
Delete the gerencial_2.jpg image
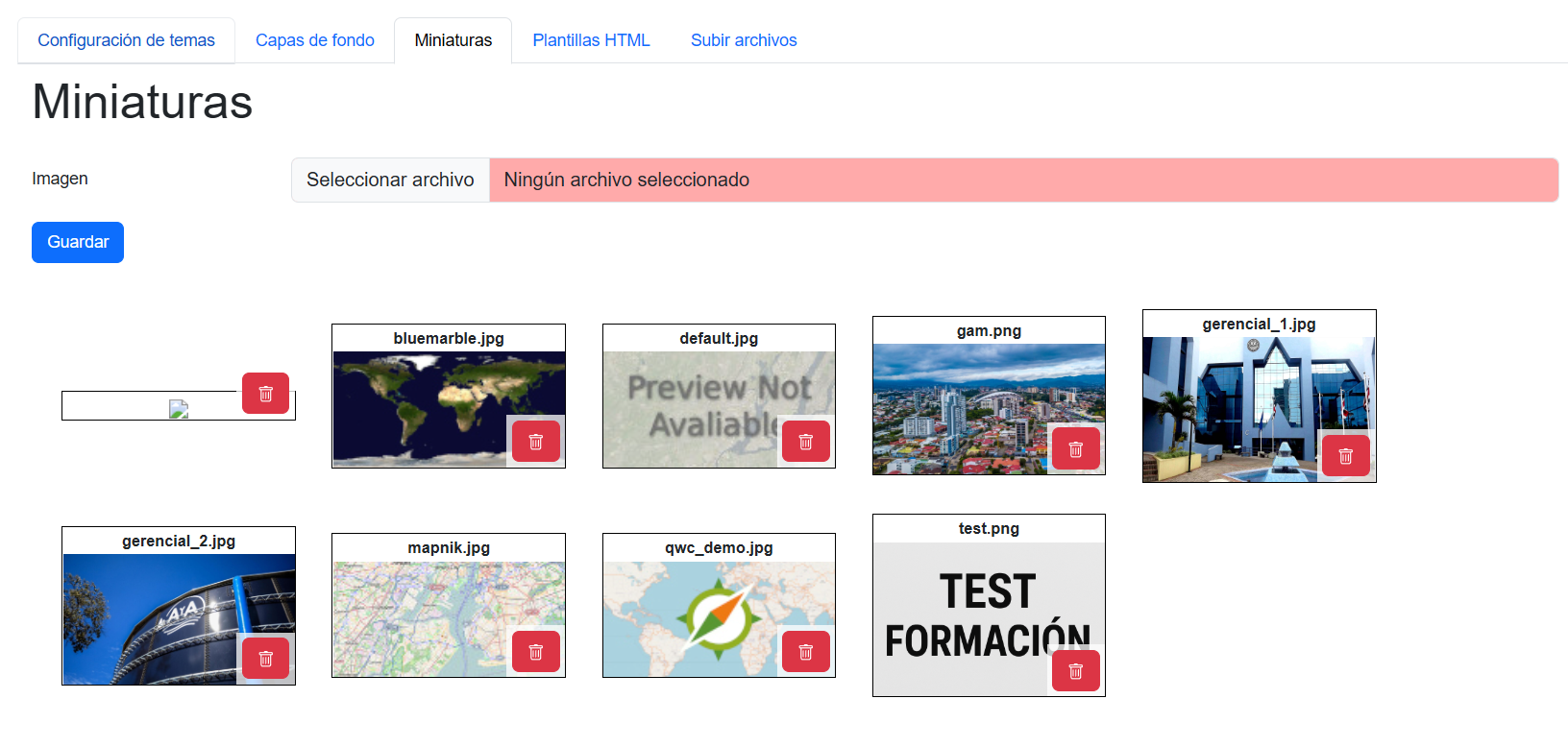coord(266,659)
